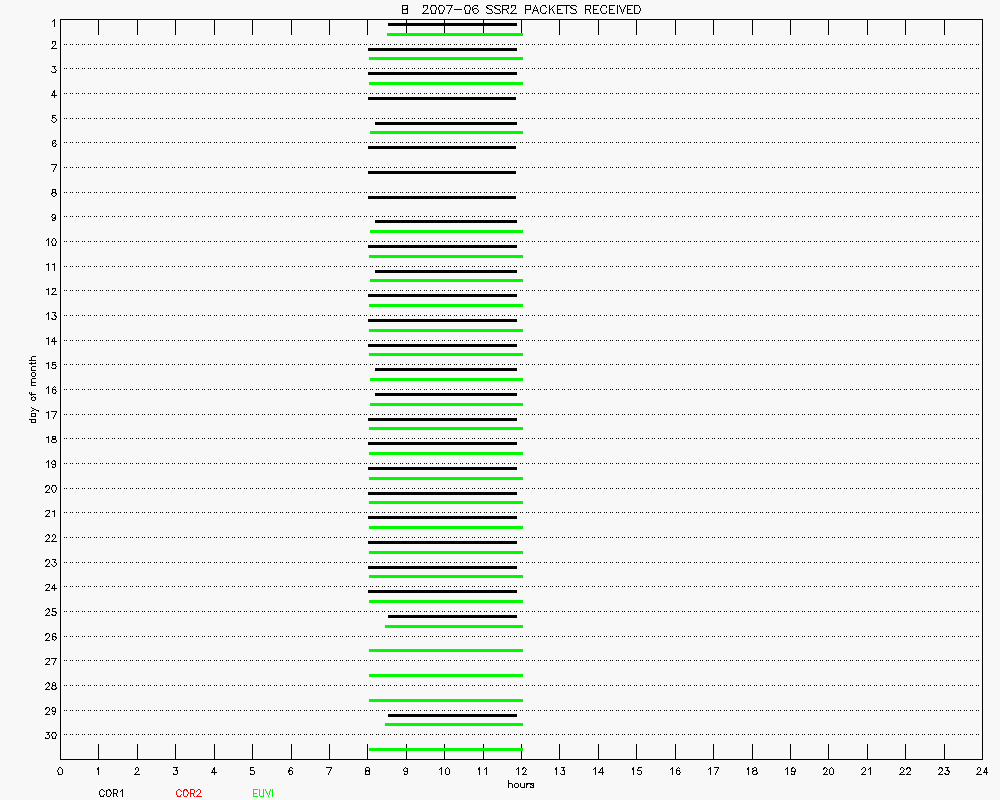1000x800 pixels.
Task: Click the hour 8 tick label
Action: tap(368, 771)
